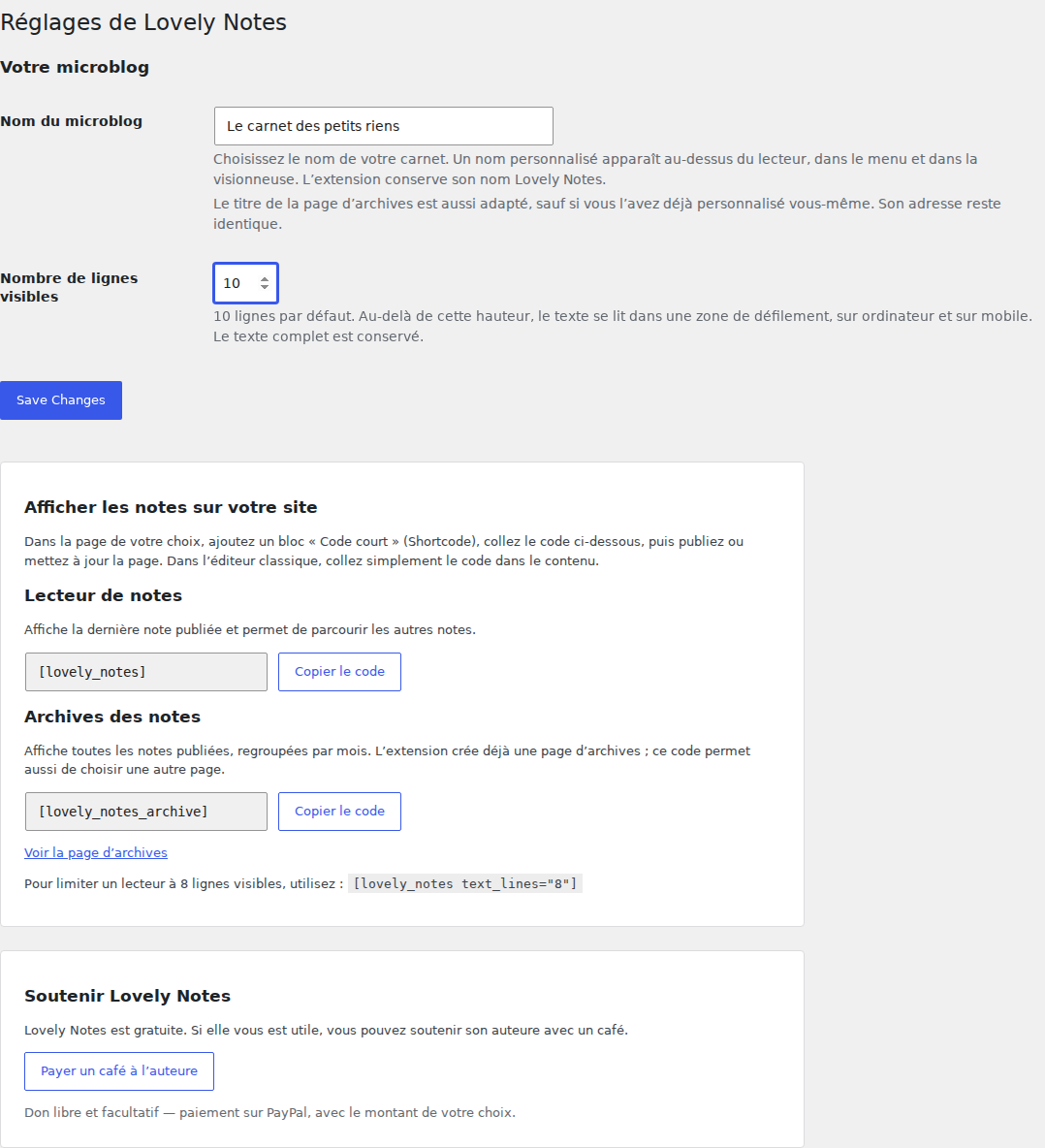Click the '10 lignes par défaut' help text
The image size is (1045, 1148).
click(x=622, y=327)
